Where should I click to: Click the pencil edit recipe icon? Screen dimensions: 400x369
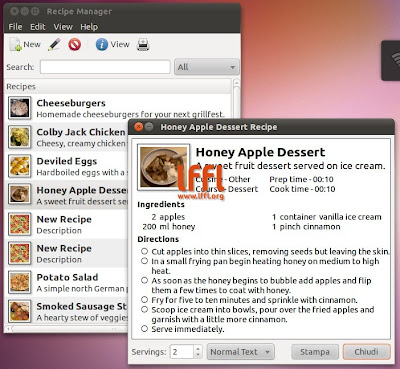54,44
